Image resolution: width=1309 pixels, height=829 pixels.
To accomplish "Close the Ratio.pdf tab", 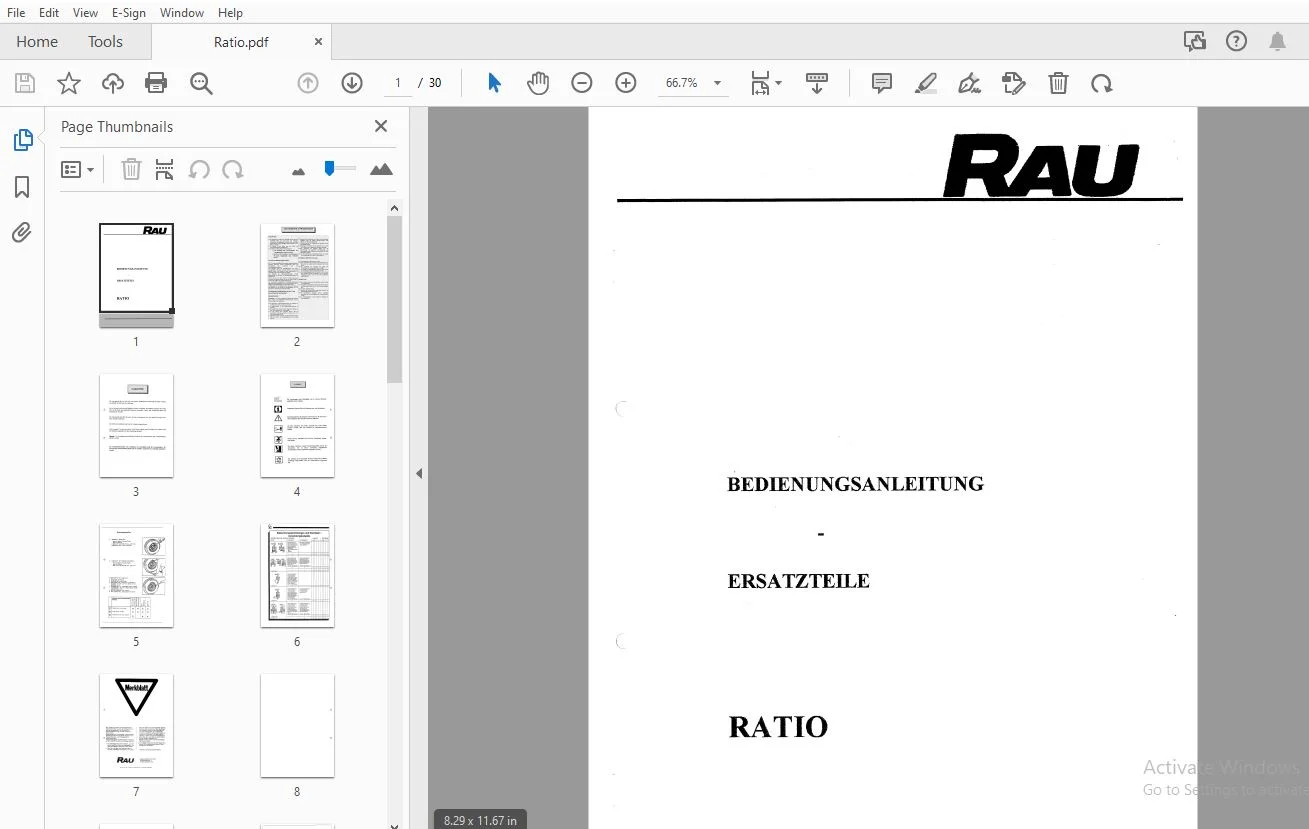I will (318, 42).
